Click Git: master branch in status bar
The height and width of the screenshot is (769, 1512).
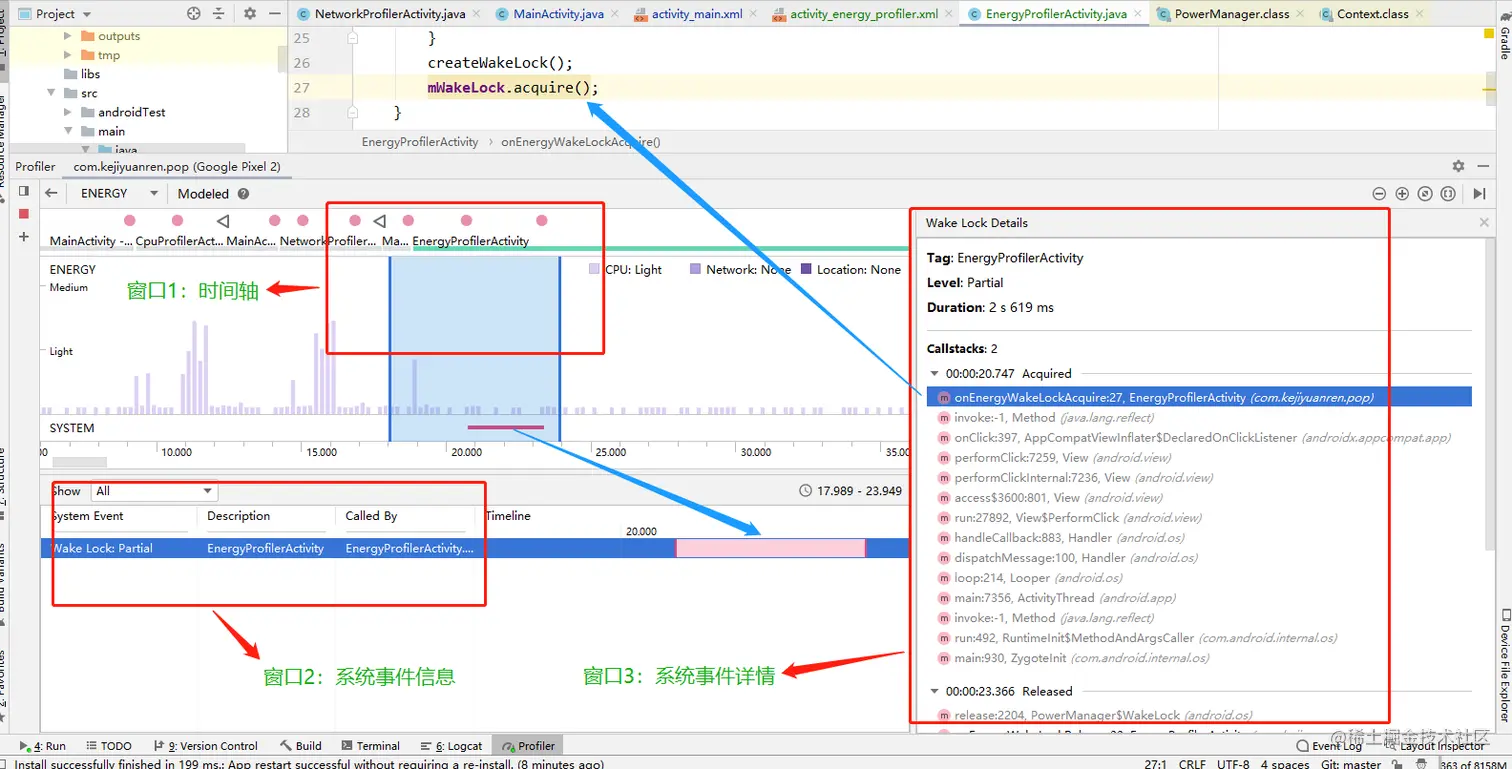[1351, 764]
